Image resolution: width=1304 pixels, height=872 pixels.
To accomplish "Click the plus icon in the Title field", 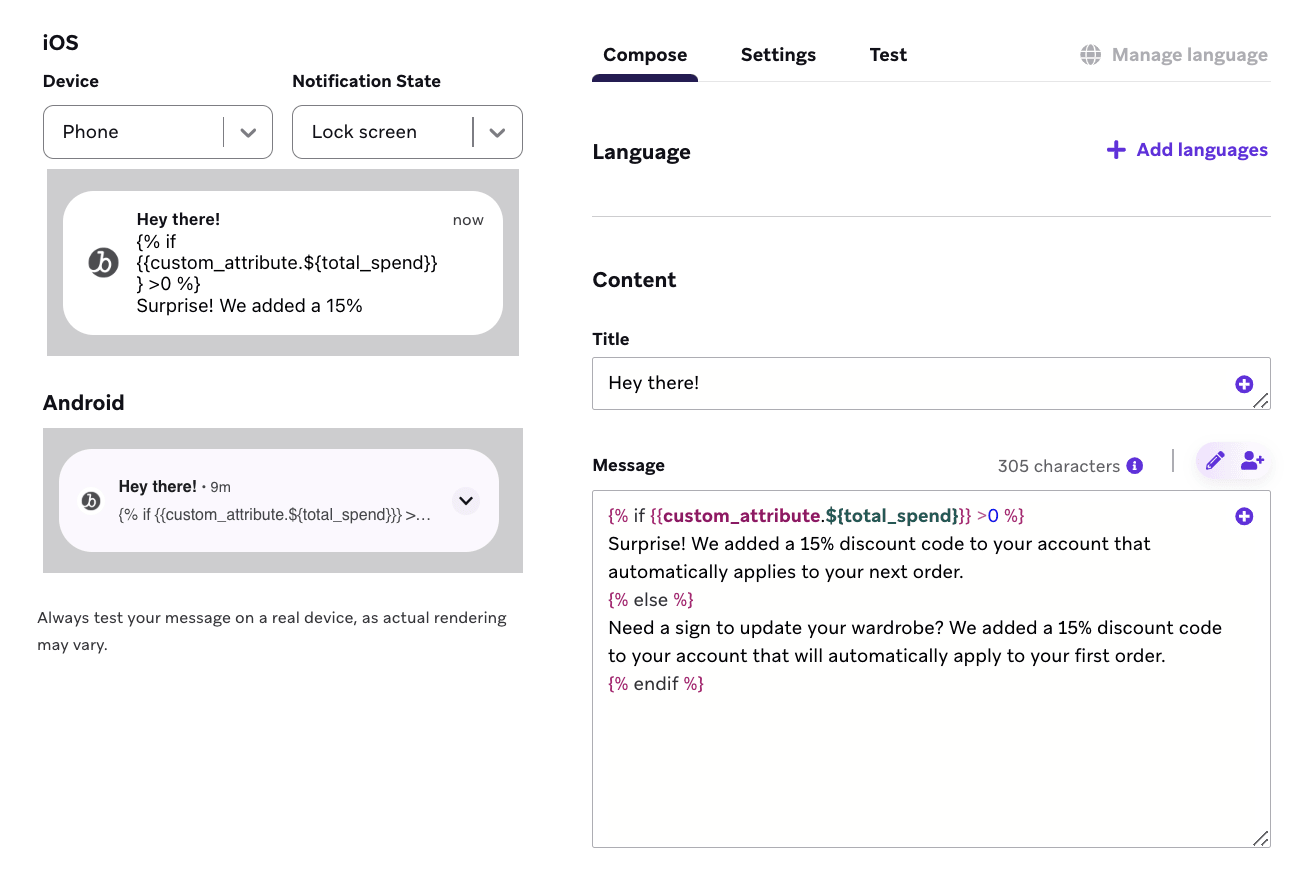I will click(x=1244, y=384).
